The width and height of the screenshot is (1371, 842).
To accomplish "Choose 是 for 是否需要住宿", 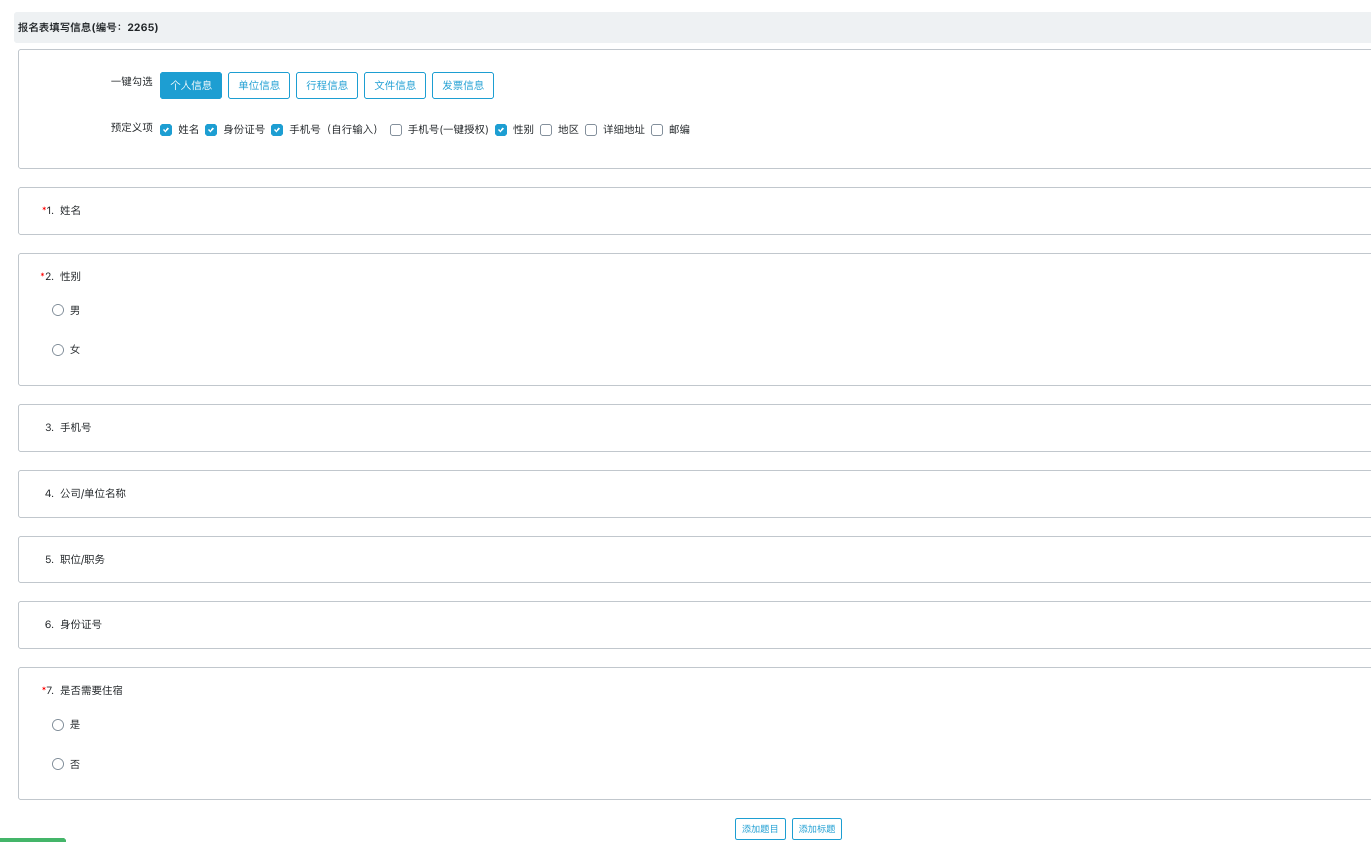I will click(x=58, y=725).
